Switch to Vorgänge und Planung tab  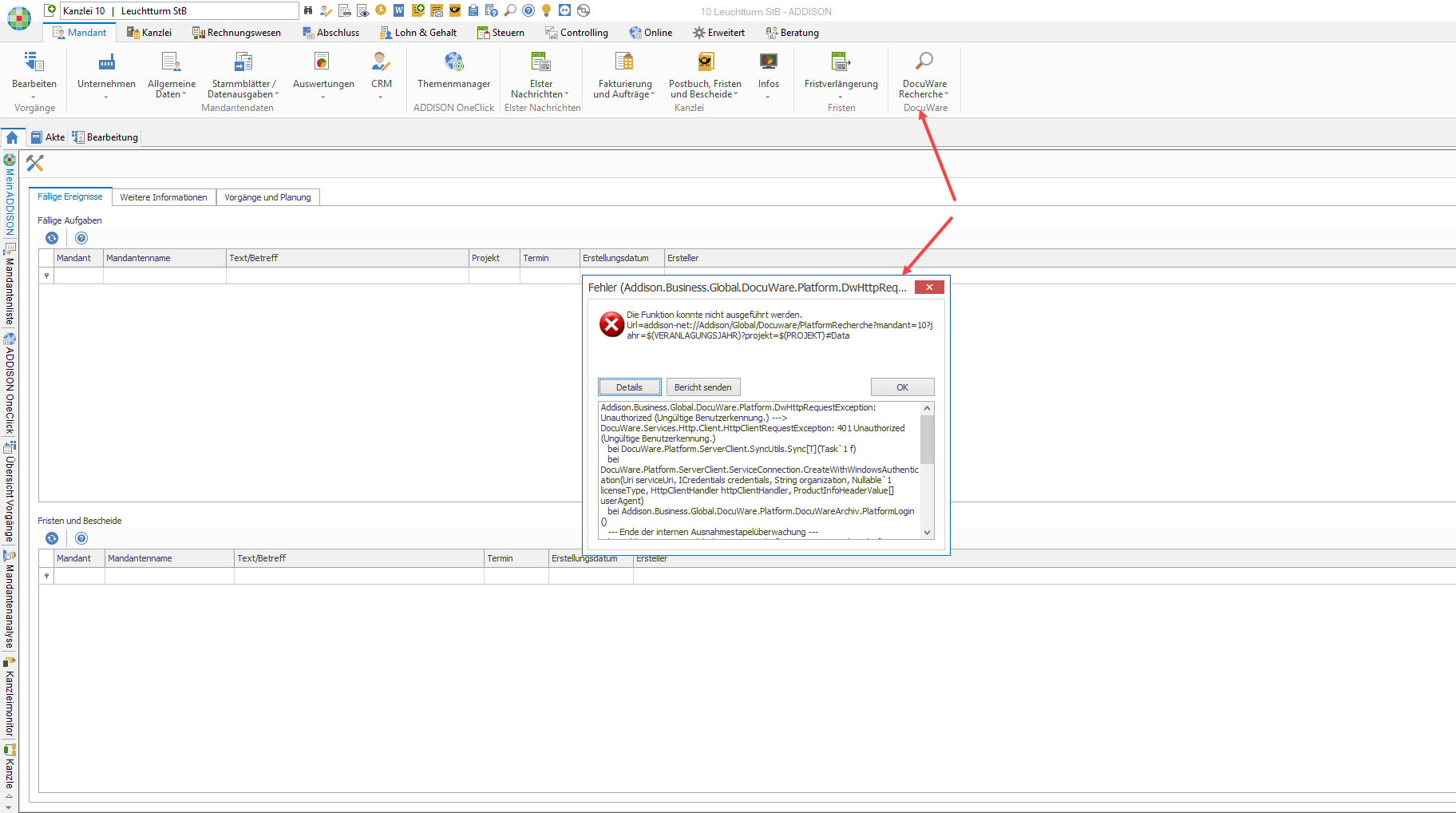point(267,197)
